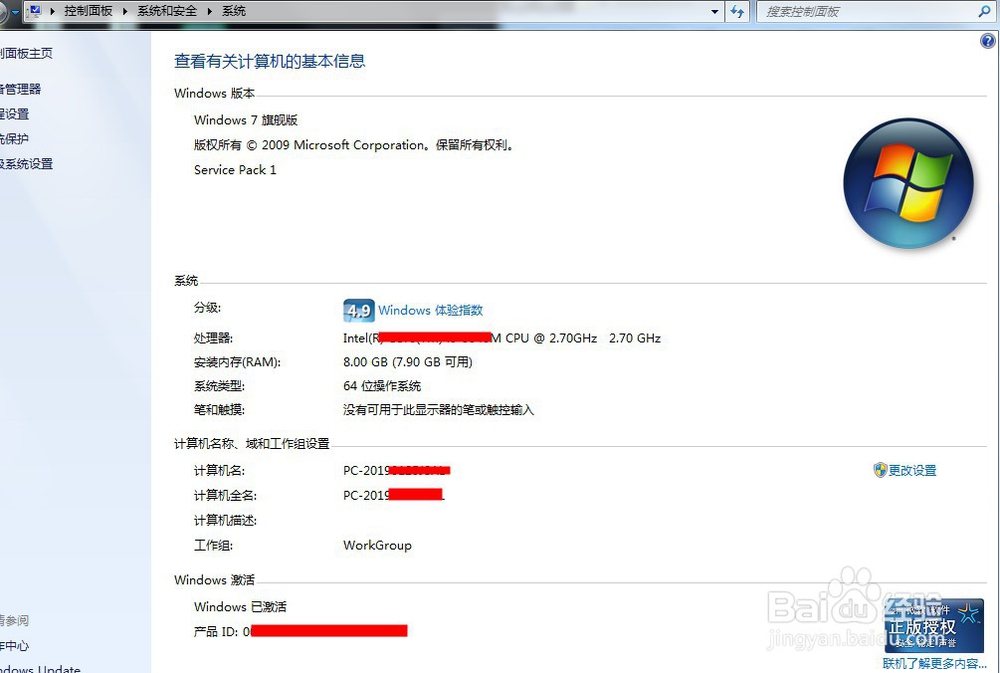
Task: Click the help question mark icon
Action: click(987, 41)
